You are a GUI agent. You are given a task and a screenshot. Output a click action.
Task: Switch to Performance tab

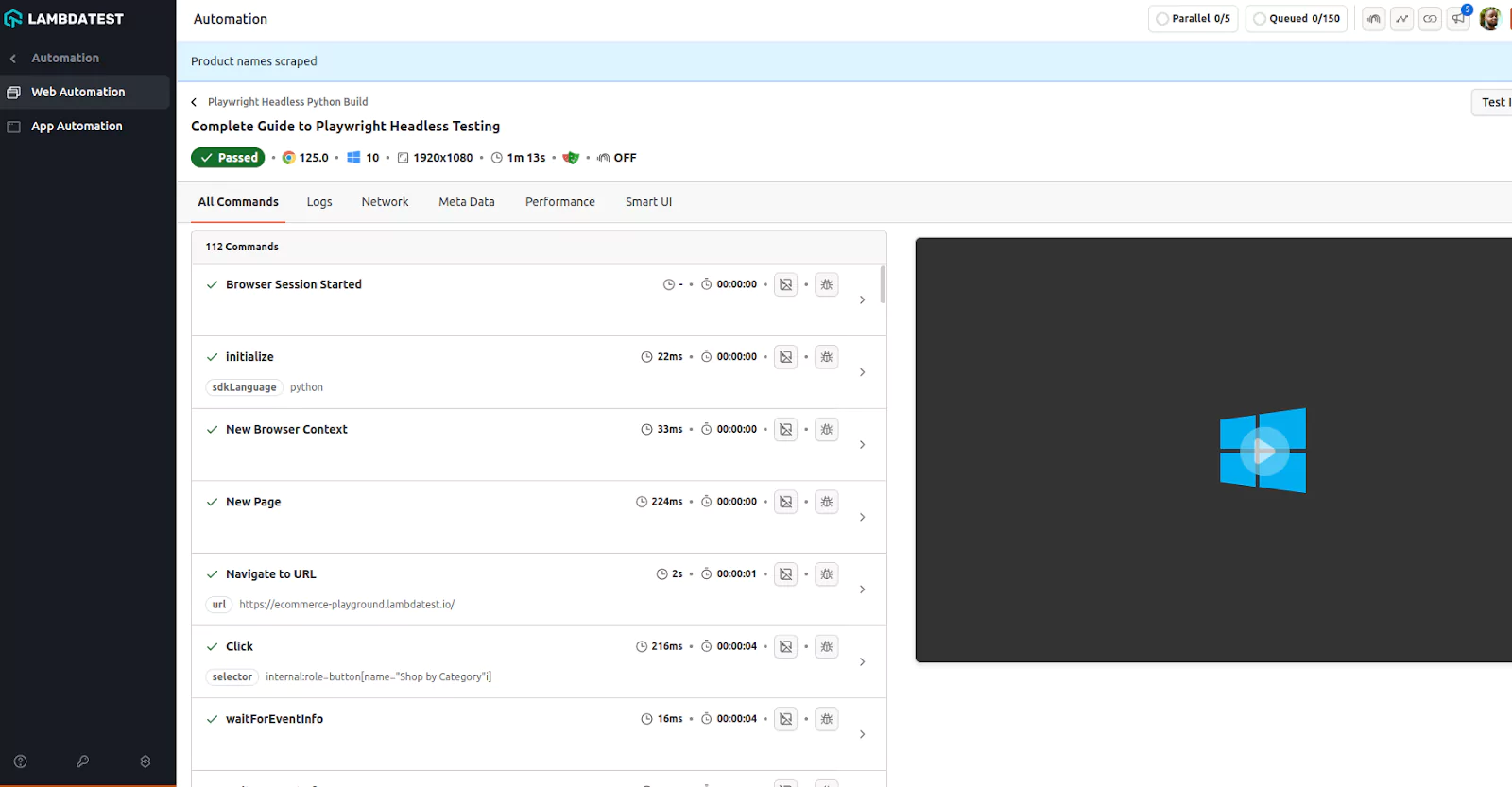pos(560,202)
